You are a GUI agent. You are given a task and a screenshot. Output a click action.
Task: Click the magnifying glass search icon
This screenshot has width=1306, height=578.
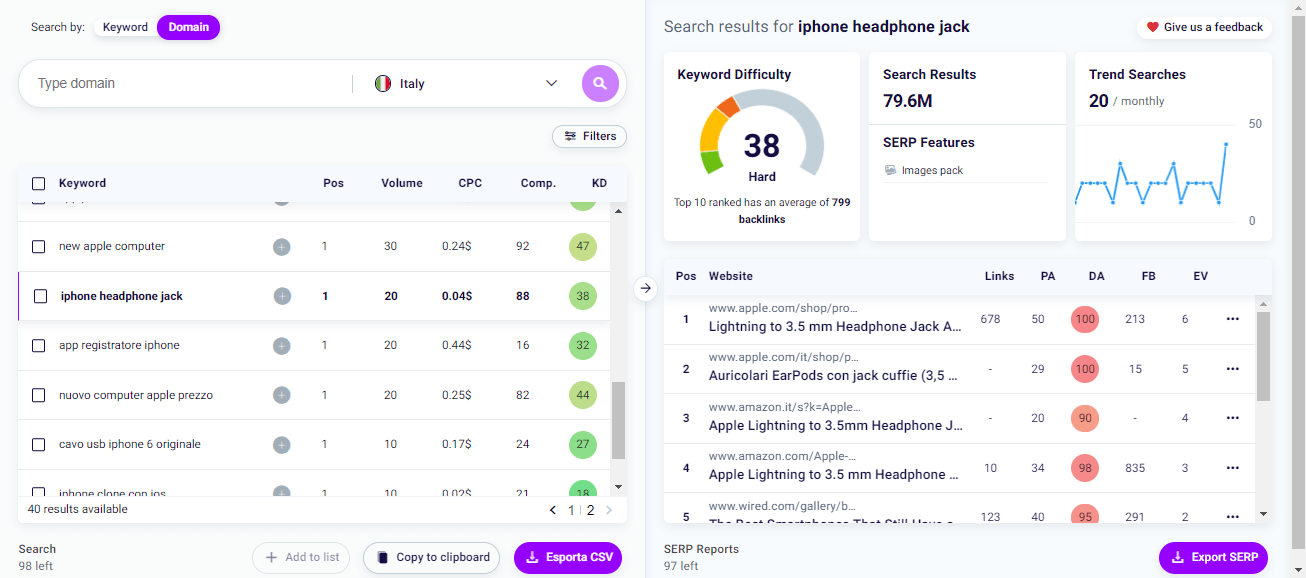(x=600, y=83)
